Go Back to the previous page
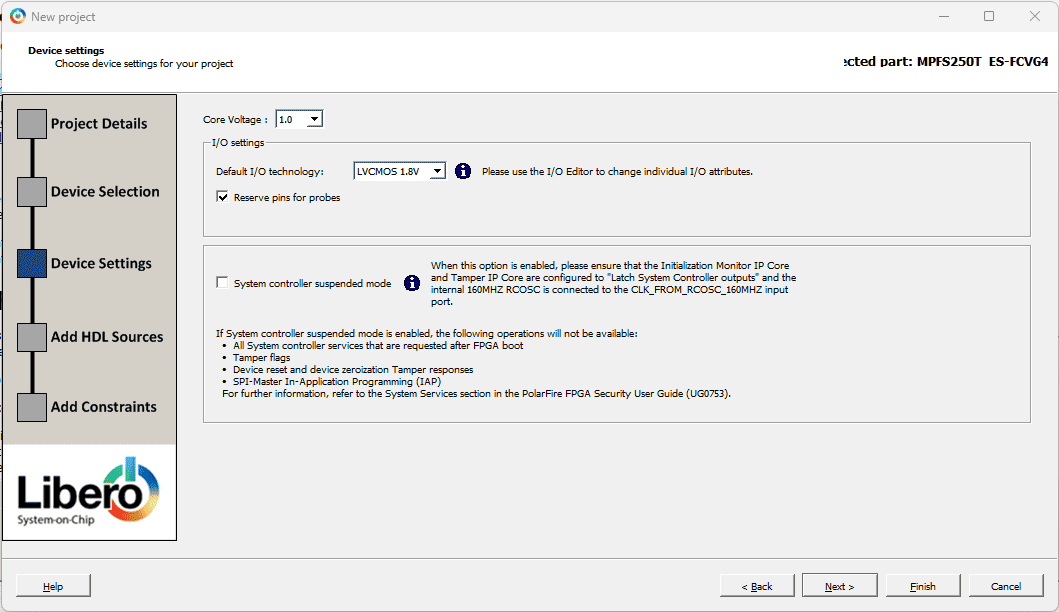 (756, 586)
